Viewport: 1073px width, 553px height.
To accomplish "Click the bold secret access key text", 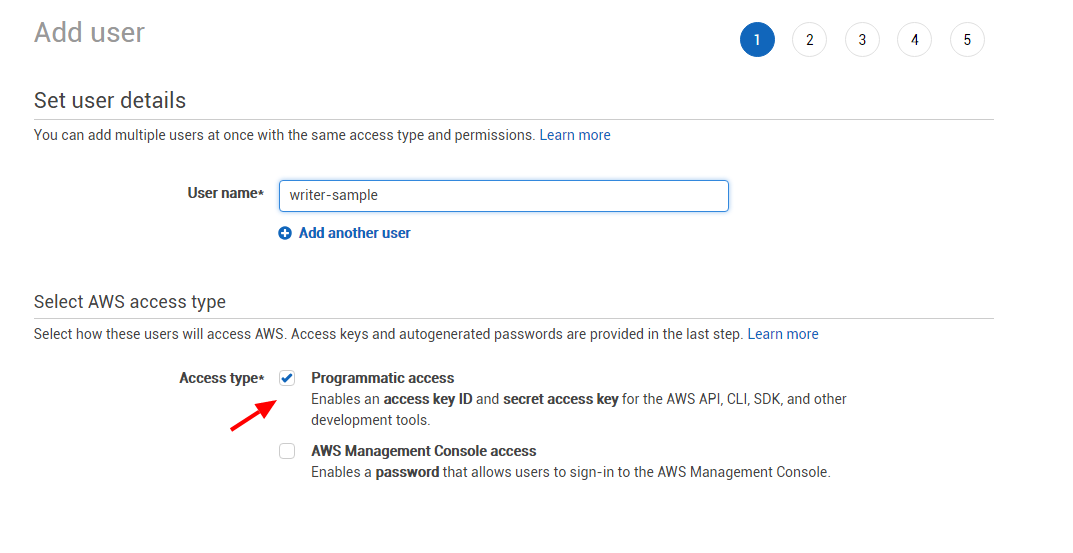I will (x=560, y=399).
